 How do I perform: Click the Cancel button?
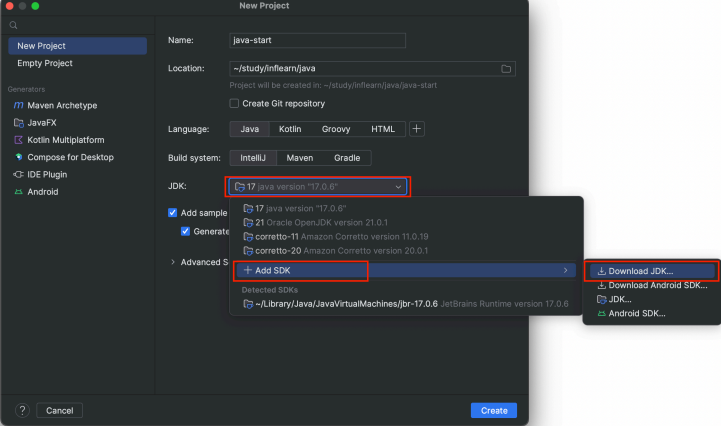click(x=59, y=410)
